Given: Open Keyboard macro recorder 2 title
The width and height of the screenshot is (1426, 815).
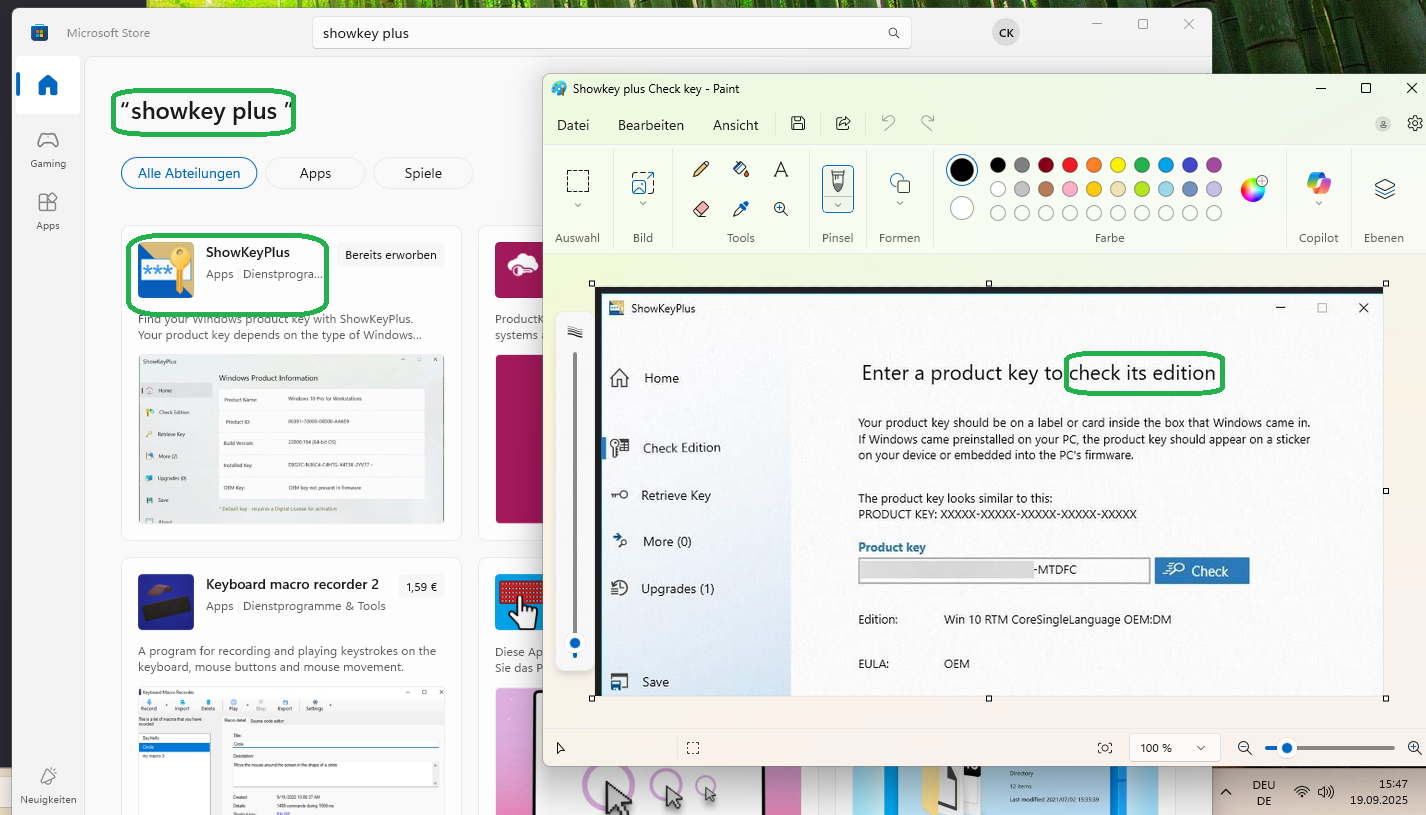Looking at the screenshot, I should (x=292, y=584).
